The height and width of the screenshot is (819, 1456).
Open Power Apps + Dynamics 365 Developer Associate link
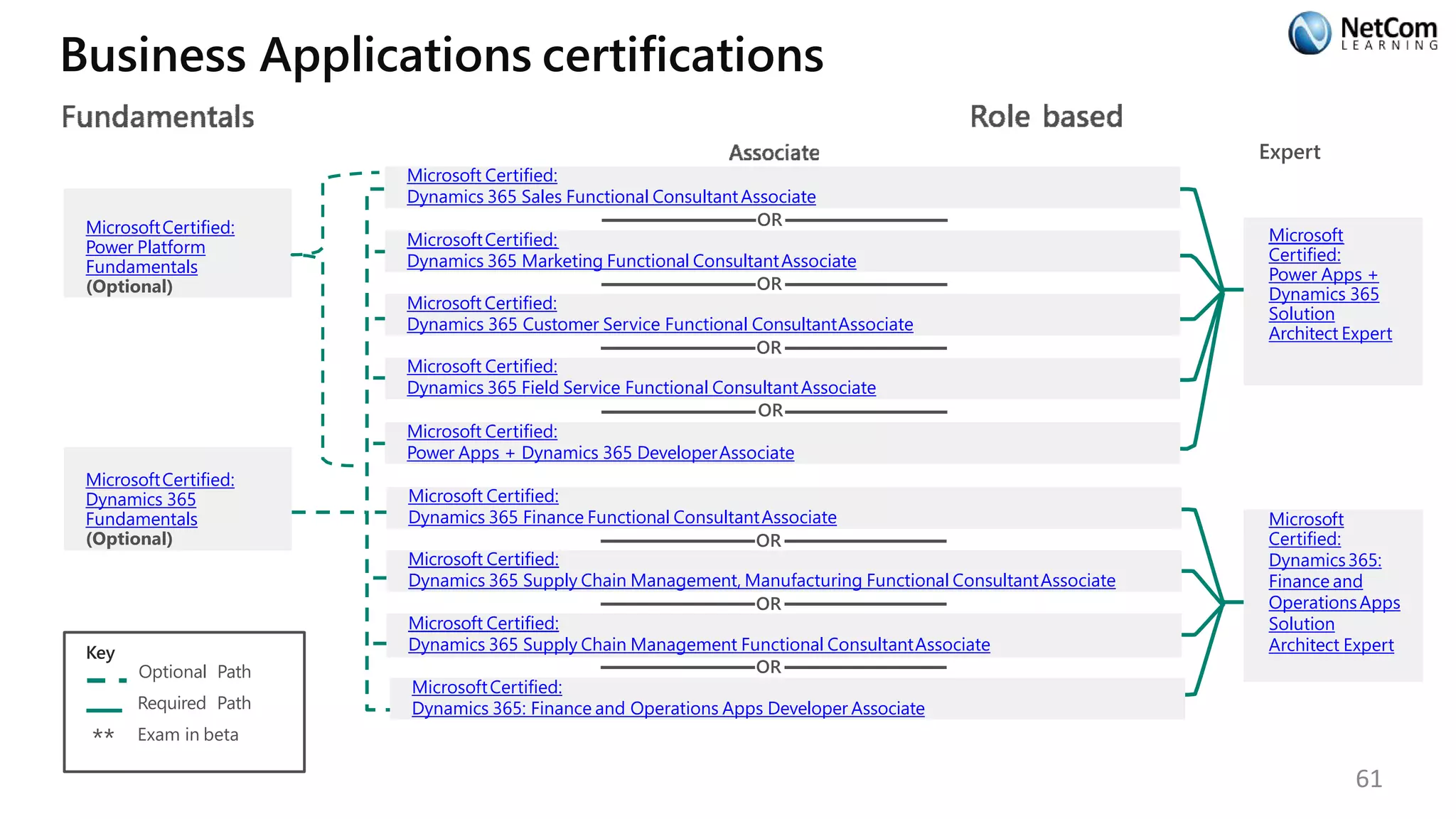pyautogui.click(x=600, y=442)
